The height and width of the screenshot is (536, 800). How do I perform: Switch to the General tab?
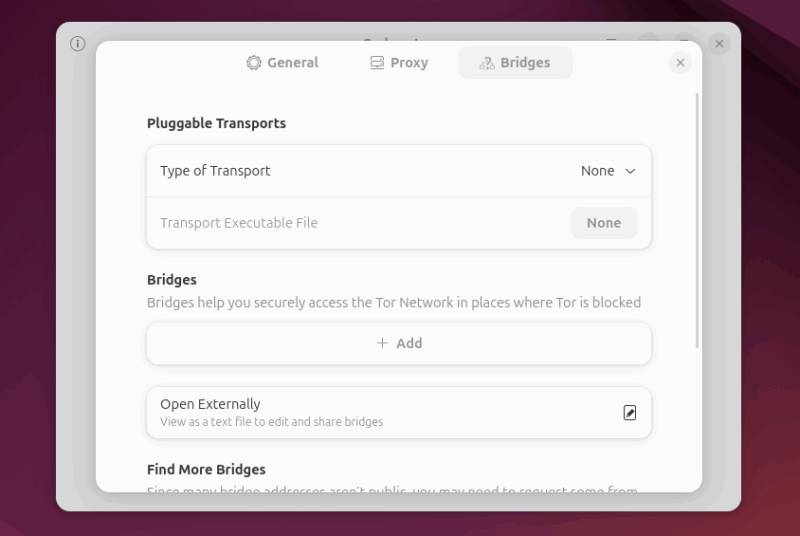pos(282,62)
